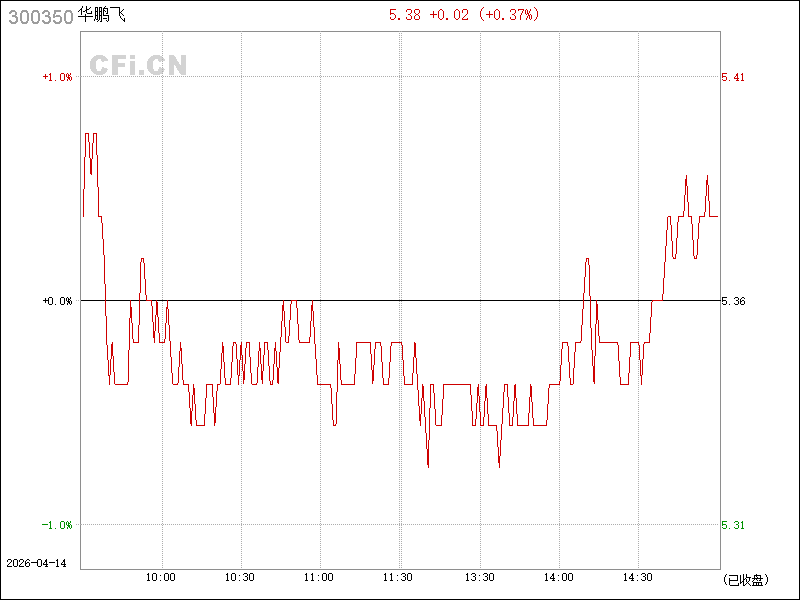Select the 11:30 time axis marker
Screen dimensions: 800x600
(398, 578)
